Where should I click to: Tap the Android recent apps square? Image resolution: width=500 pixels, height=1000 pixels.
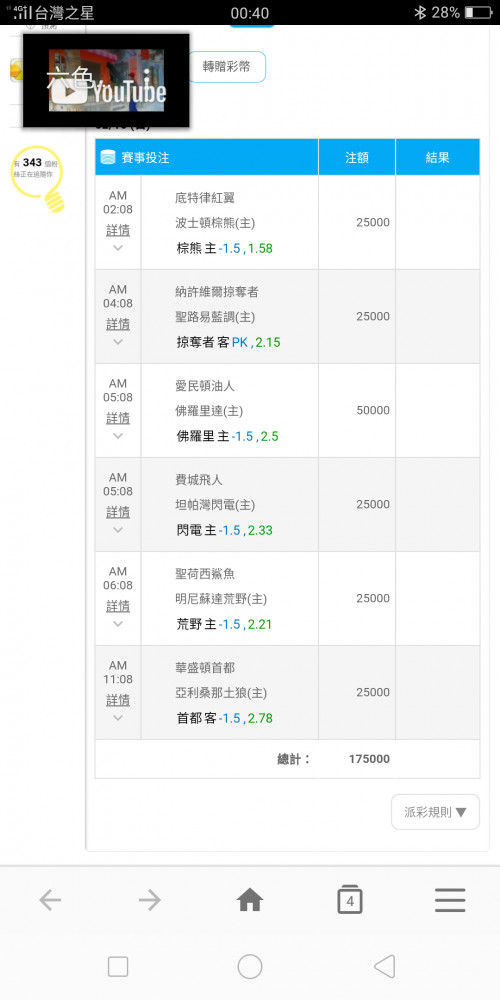click(x=118, y=967)
